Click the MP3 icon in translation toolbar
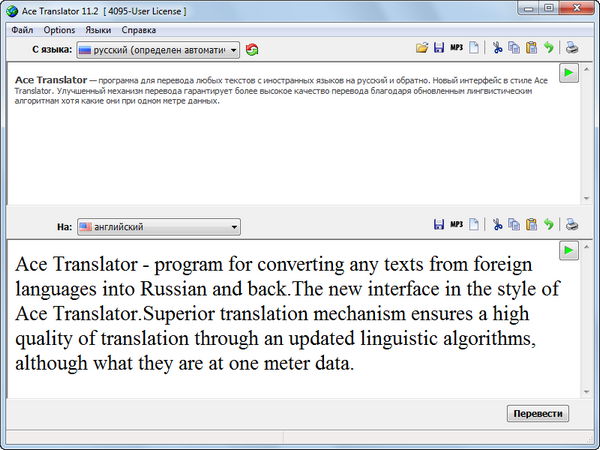 click(456, 225)
